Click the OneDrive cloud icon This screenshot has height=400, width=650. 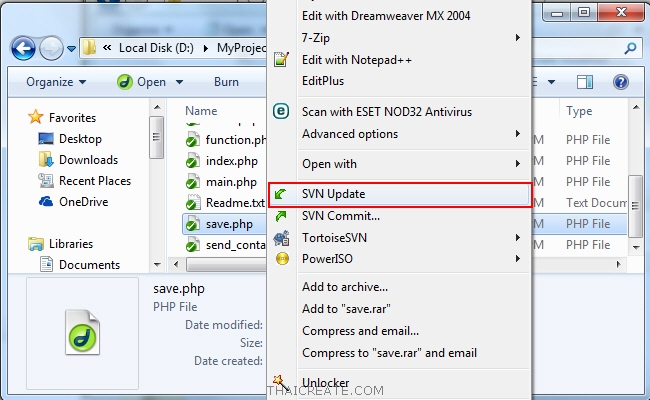(x=46, y=201)
